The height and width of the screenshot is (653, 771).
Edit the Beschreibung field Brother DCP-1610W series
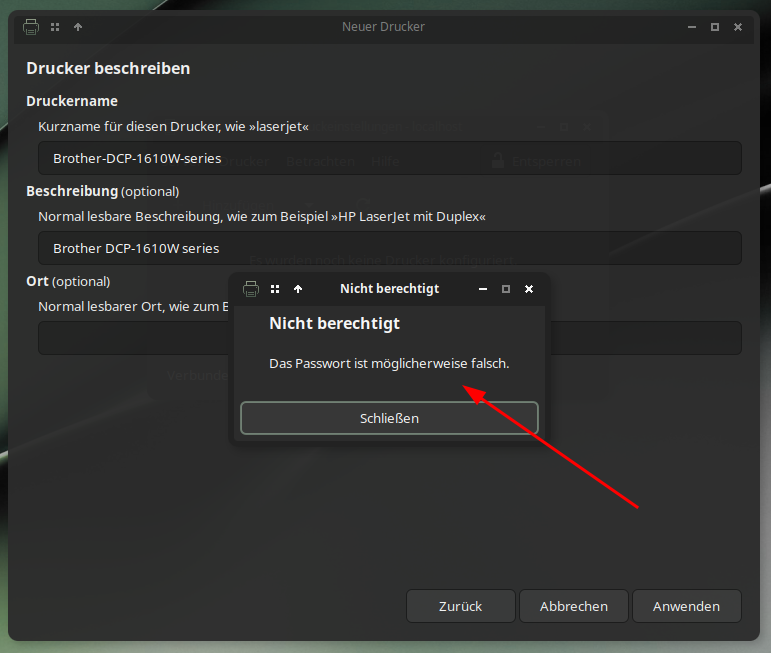coord(390,248)
